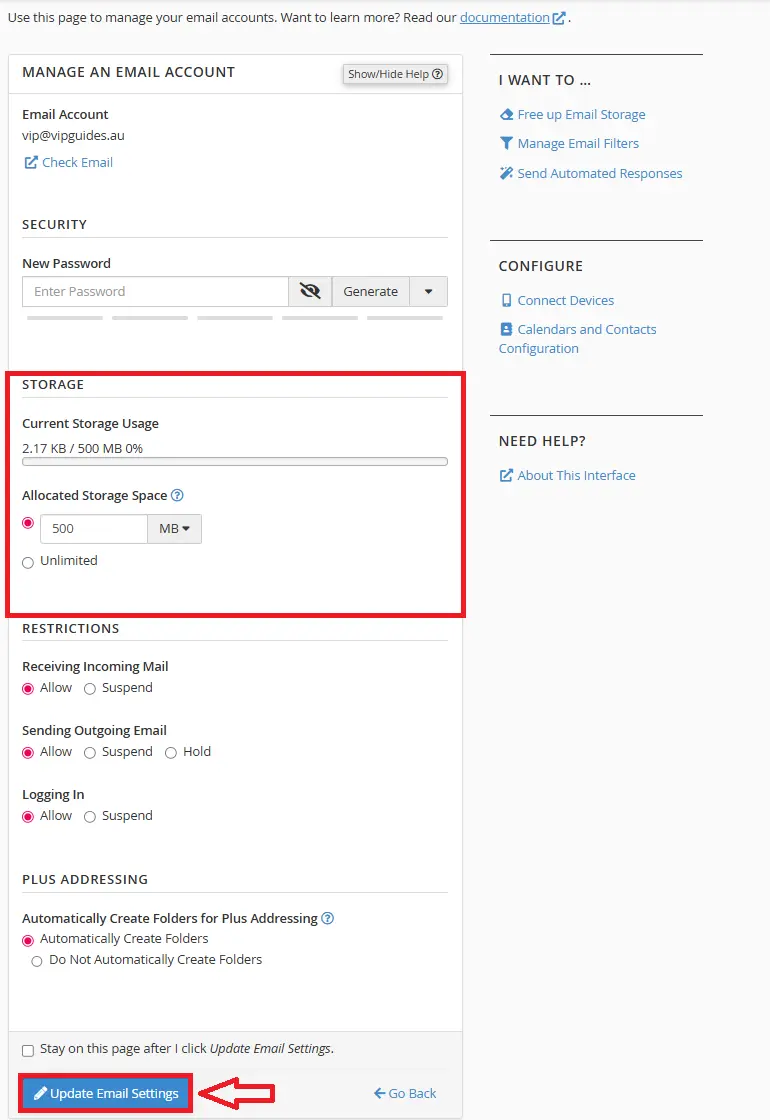Open Check Email link
Screen dimensions: 770x1120
click(x=77, y=162)
